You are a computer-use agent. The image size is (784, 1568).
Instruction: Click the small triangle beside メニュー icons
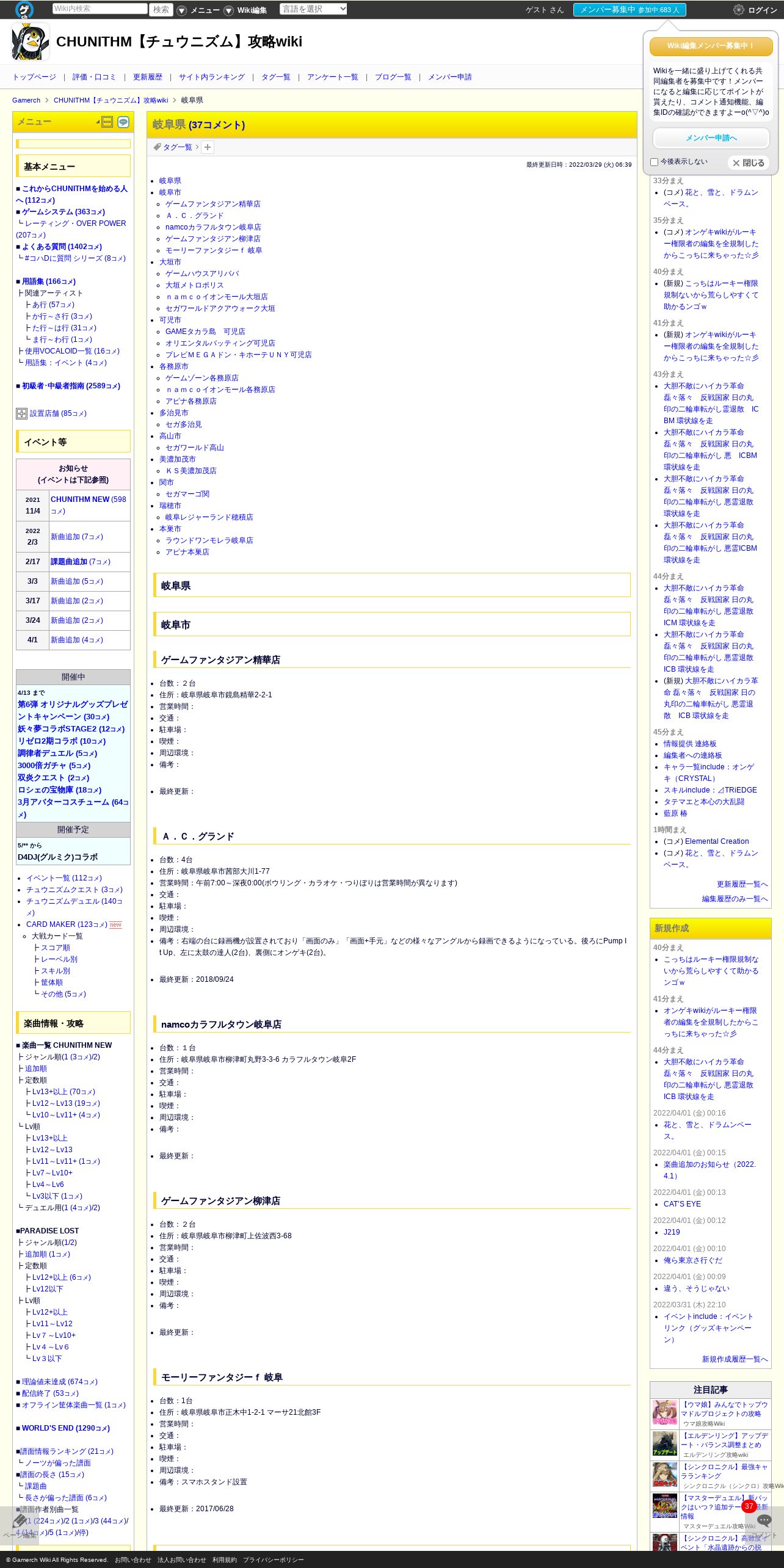click(x=98, y=123)
